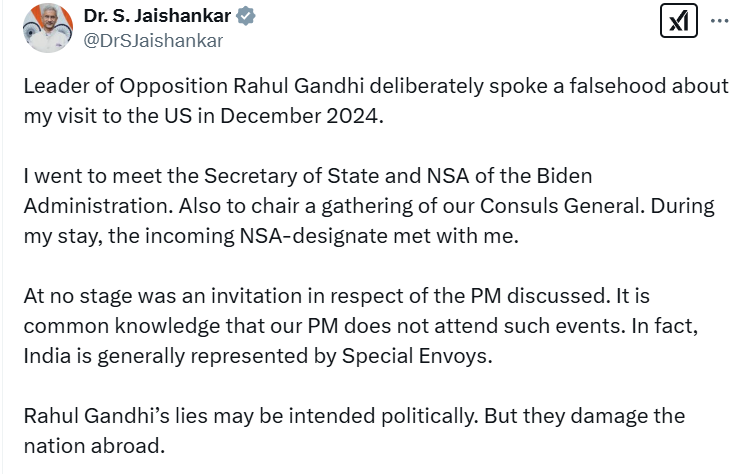Open the Grok explain-post icon
The height and width of the screenshot is (474, 742).
679,22
